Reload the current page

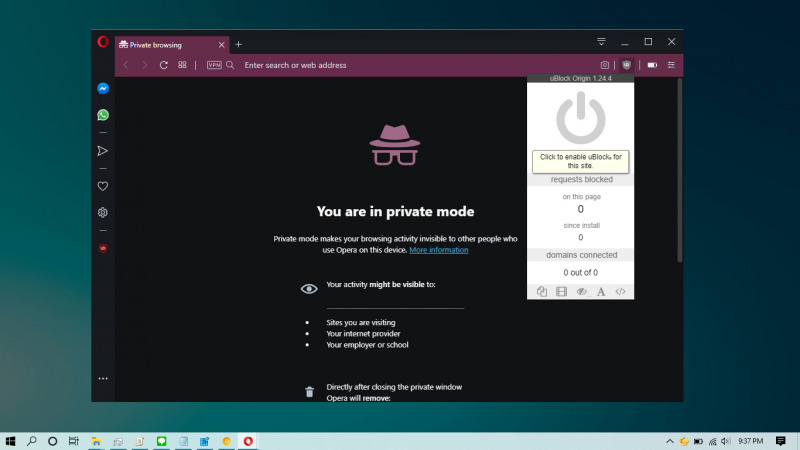click(164, 65)
